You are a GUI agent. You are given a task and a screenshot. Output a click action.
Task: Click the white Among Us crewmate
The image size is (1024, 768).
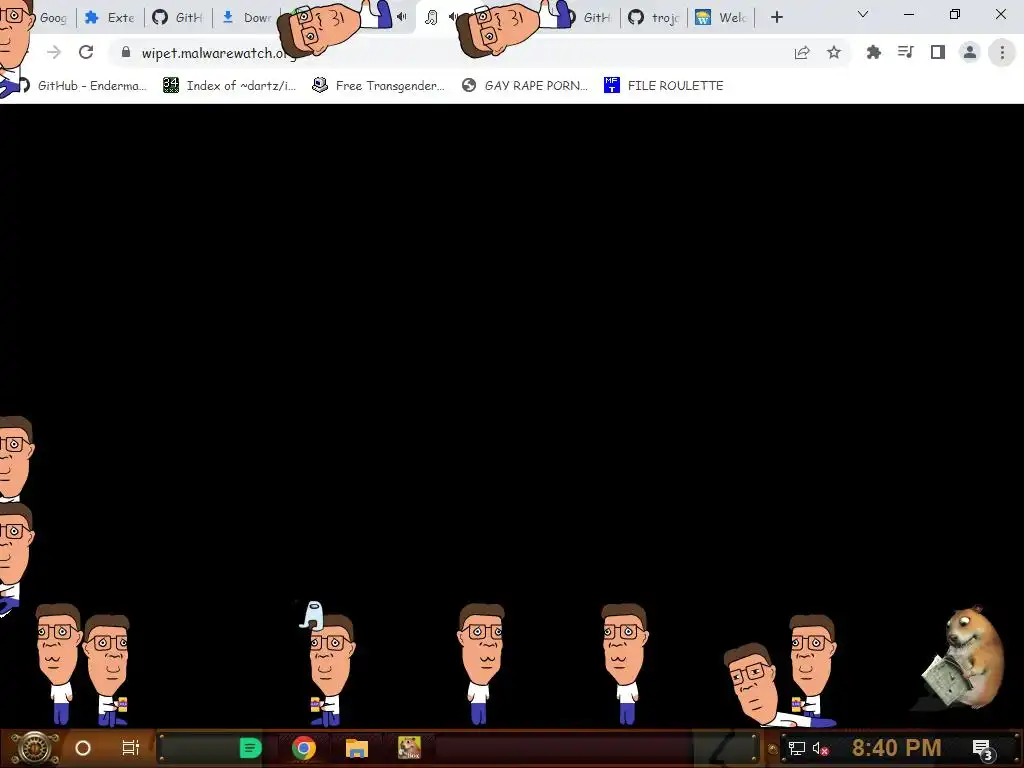[313, 615]
